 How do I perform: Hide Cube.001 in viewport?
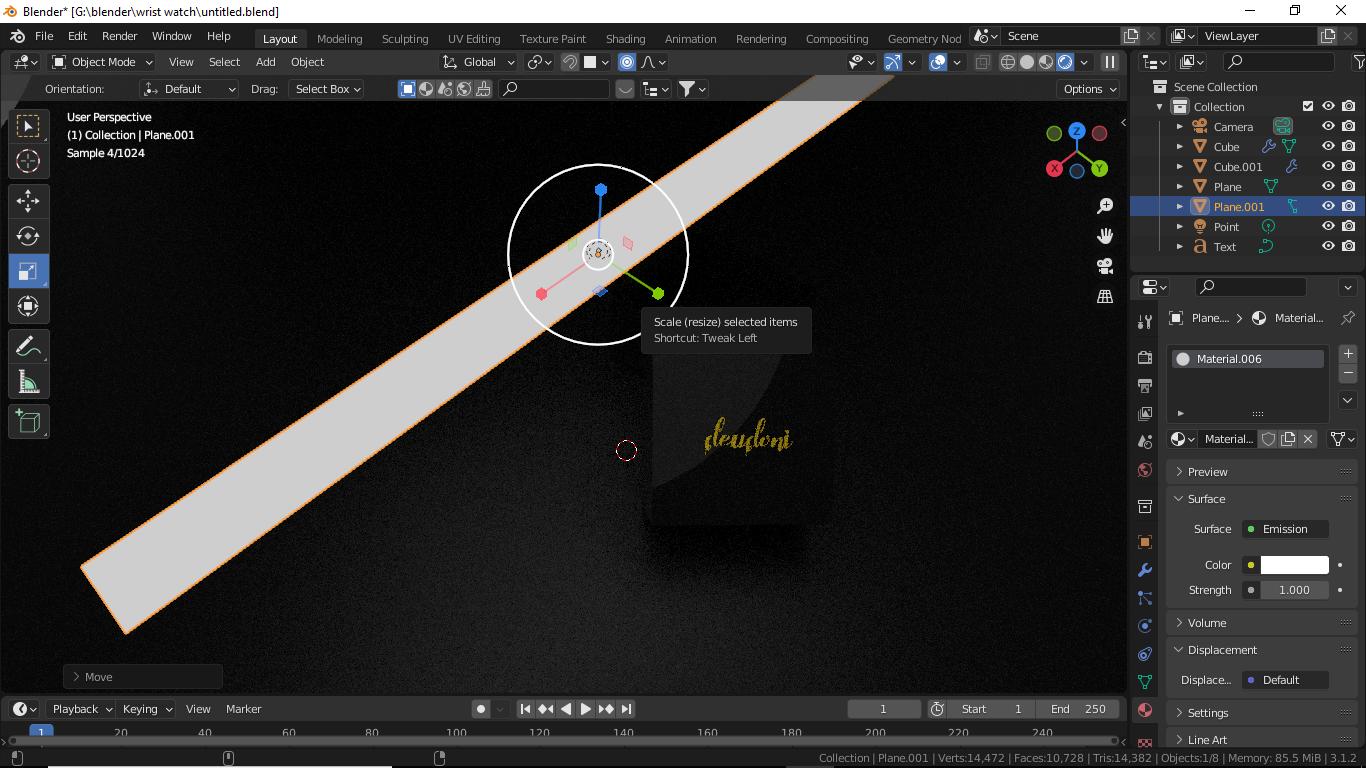[1328, 167]
